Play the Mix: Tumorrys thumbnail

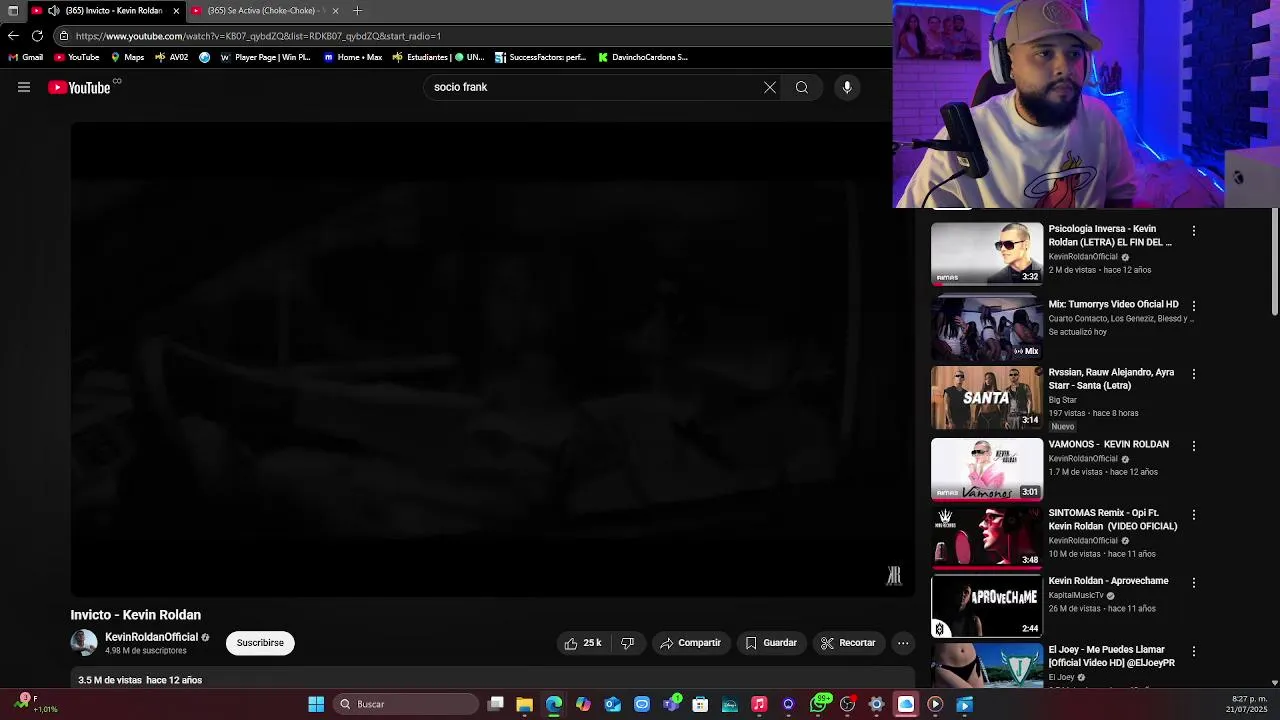click(x=987, y=328)
